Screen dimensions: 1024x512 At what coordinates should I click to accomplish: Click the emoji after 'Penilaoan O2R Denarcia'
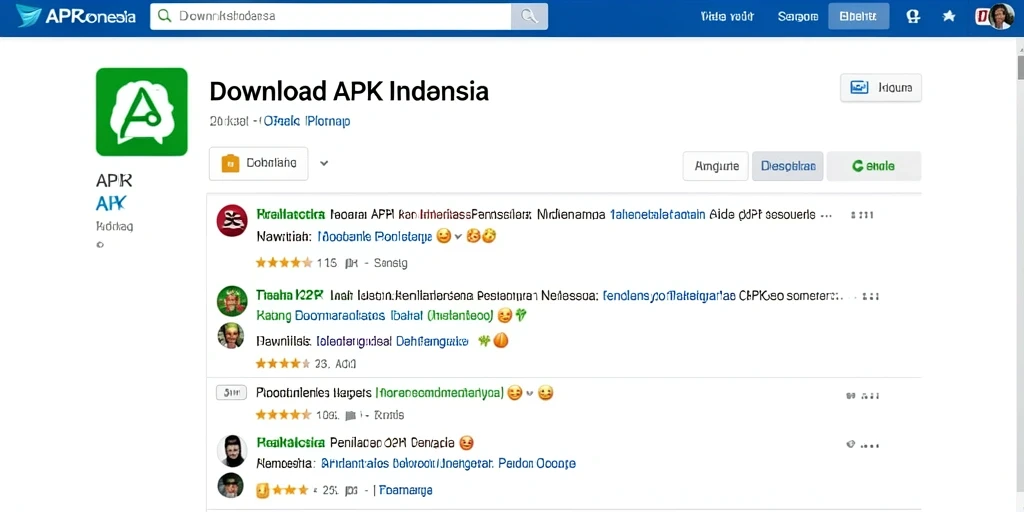point(466,442)
